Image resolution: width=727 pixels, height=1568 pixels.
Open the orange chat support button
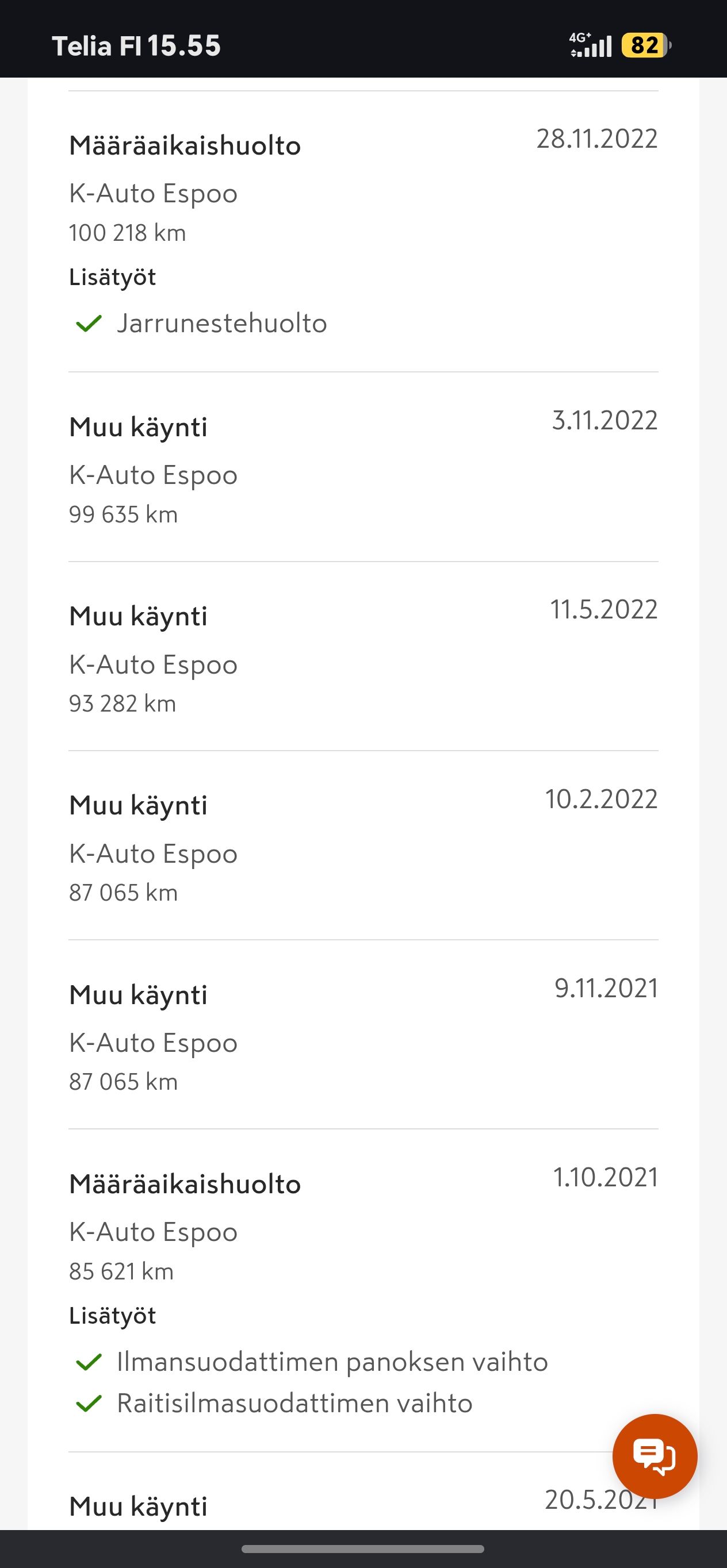[x=655, y=1456]
